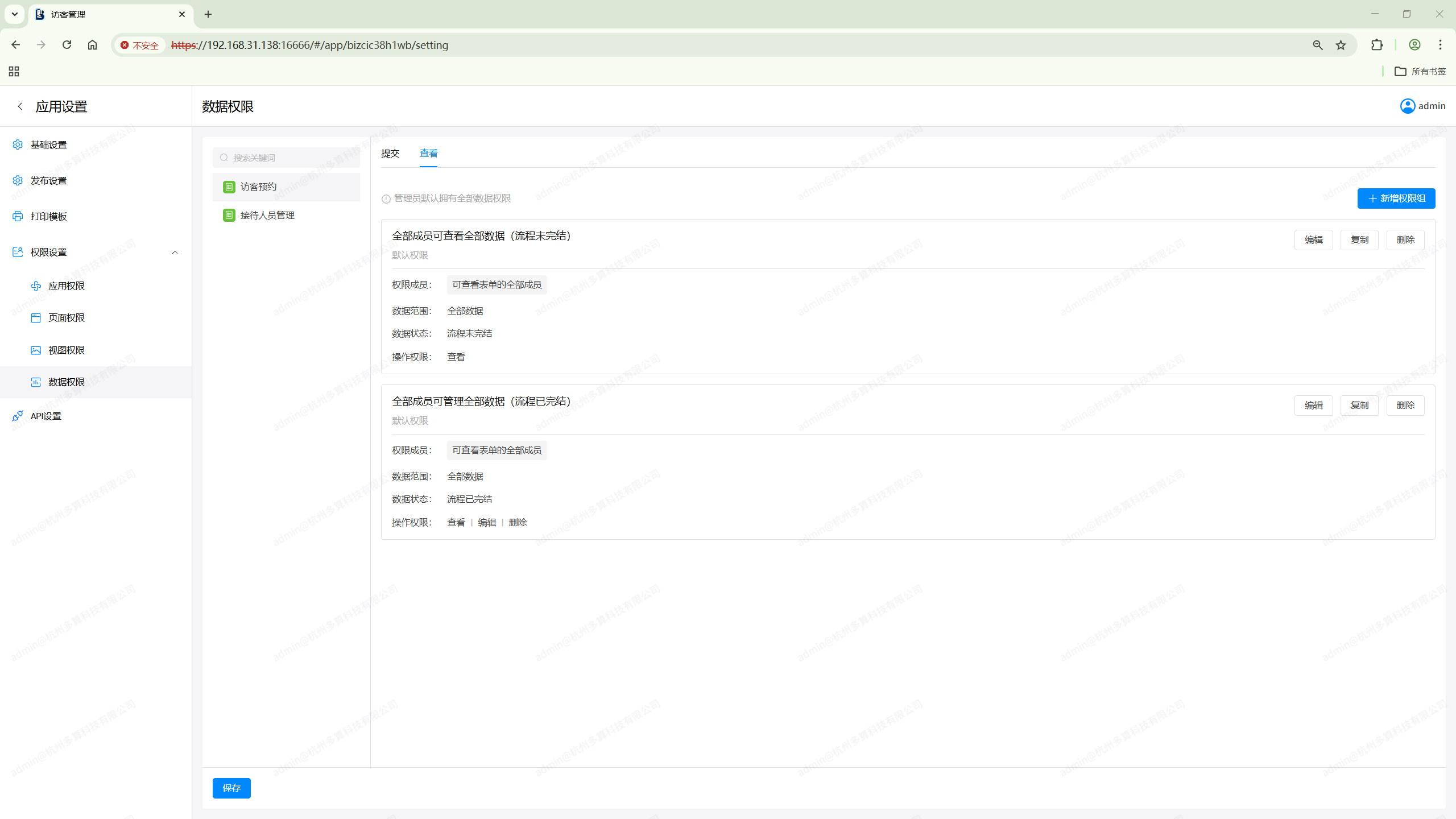Click 编辑 for the 流程未完结 permission group

(x=1313, y=239)
